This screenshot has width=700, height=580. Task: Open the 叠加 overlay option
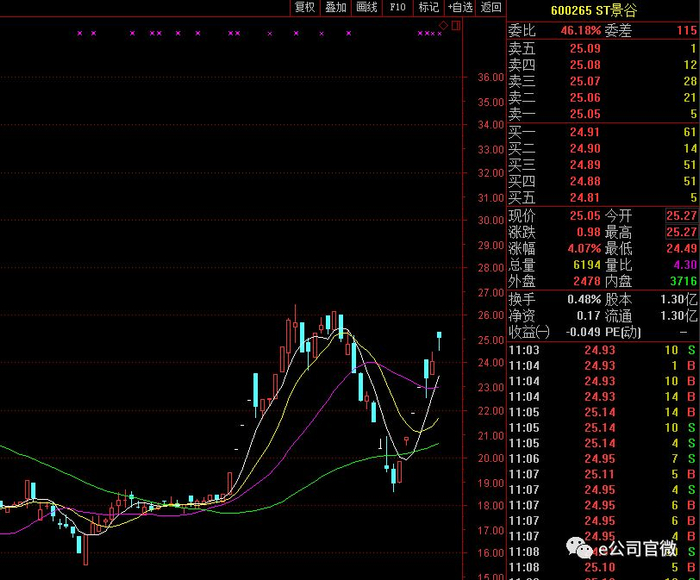pos(336,7)
